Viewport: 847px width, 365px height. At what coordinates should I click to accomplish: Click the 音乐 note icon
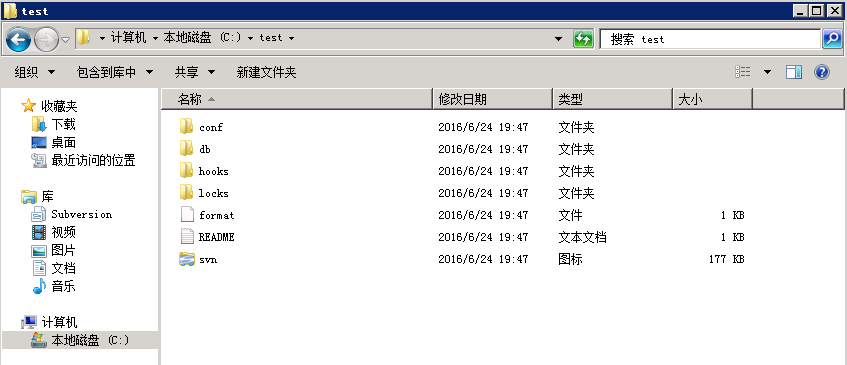click(39, 286)
